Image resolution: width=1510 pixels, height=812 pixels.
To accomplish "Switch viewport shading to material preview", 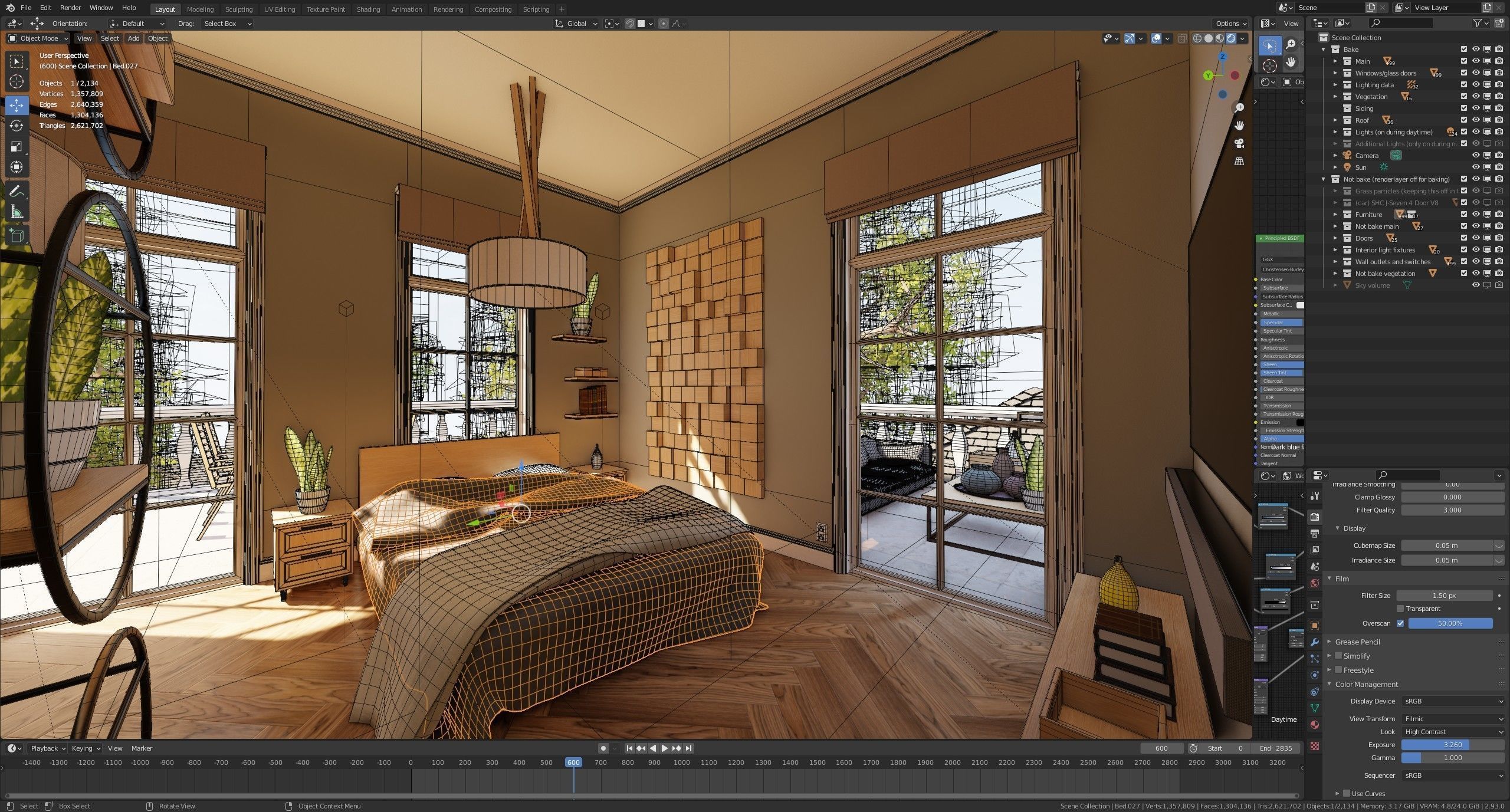I will (1220, 38).
